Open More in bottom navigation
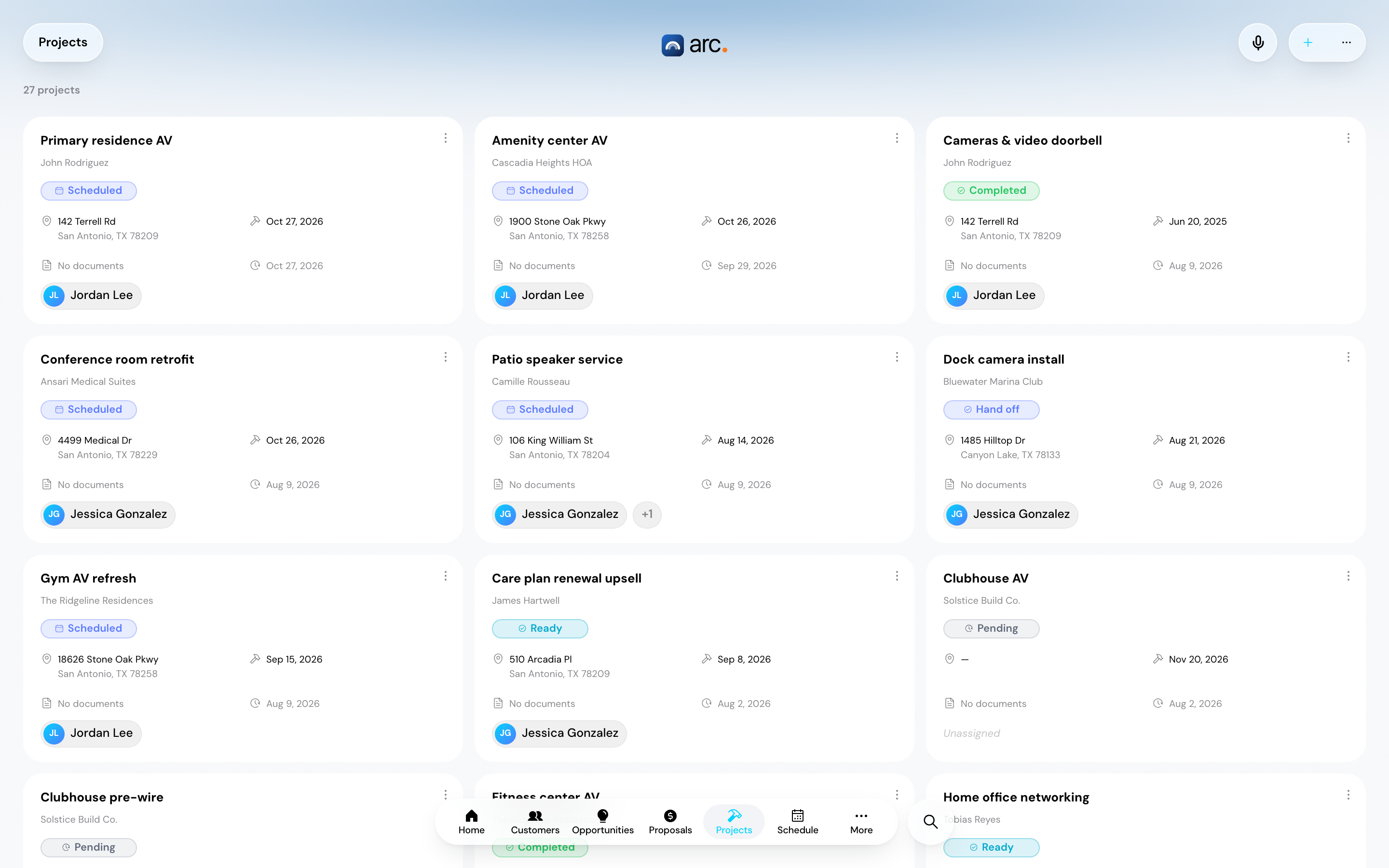 point(861,822)
